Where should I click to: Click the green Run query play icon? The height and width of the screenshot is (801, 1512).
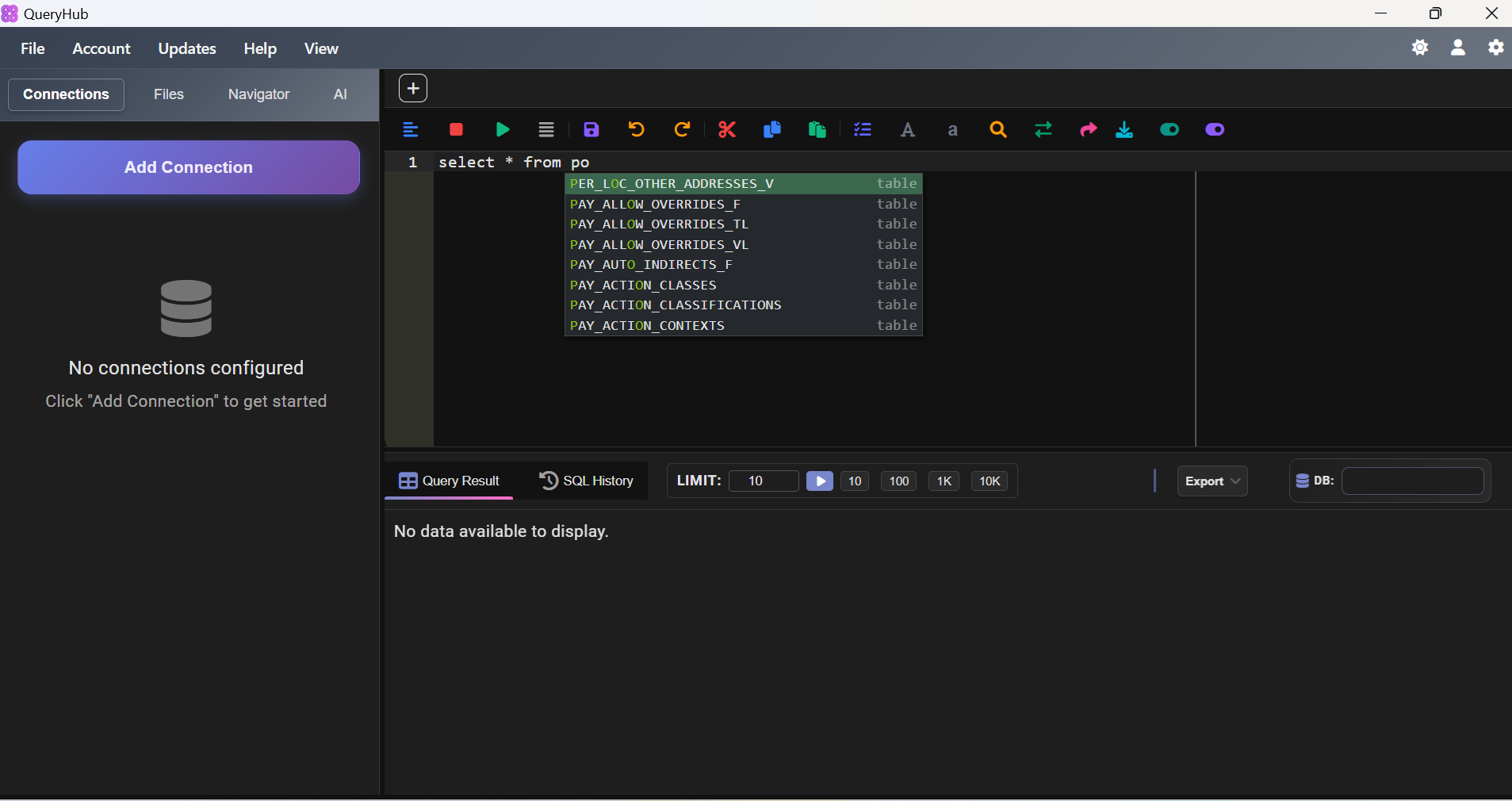point(502,130)
